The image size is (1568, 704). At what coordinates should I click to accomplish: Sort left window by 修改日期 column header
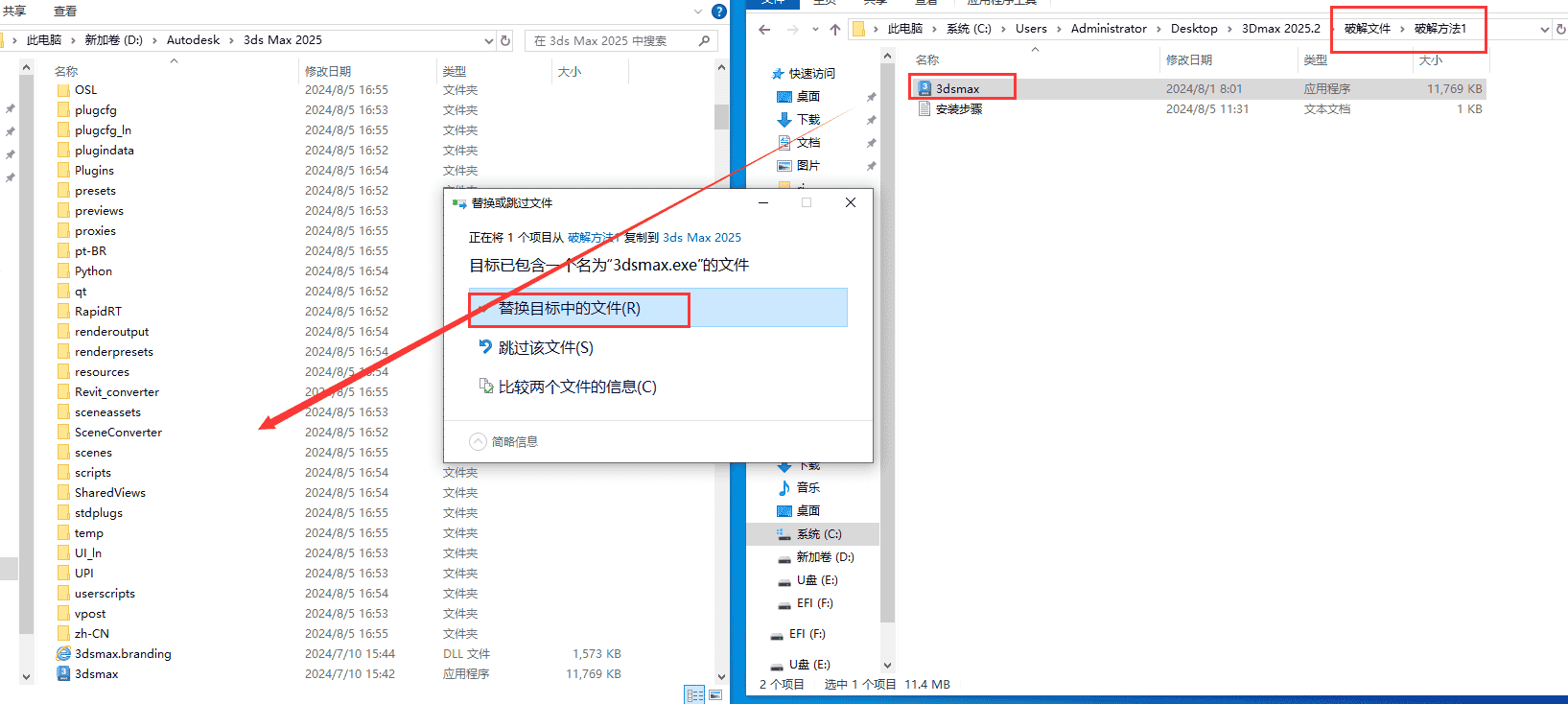pyautogui.click(x=328, y=71)
